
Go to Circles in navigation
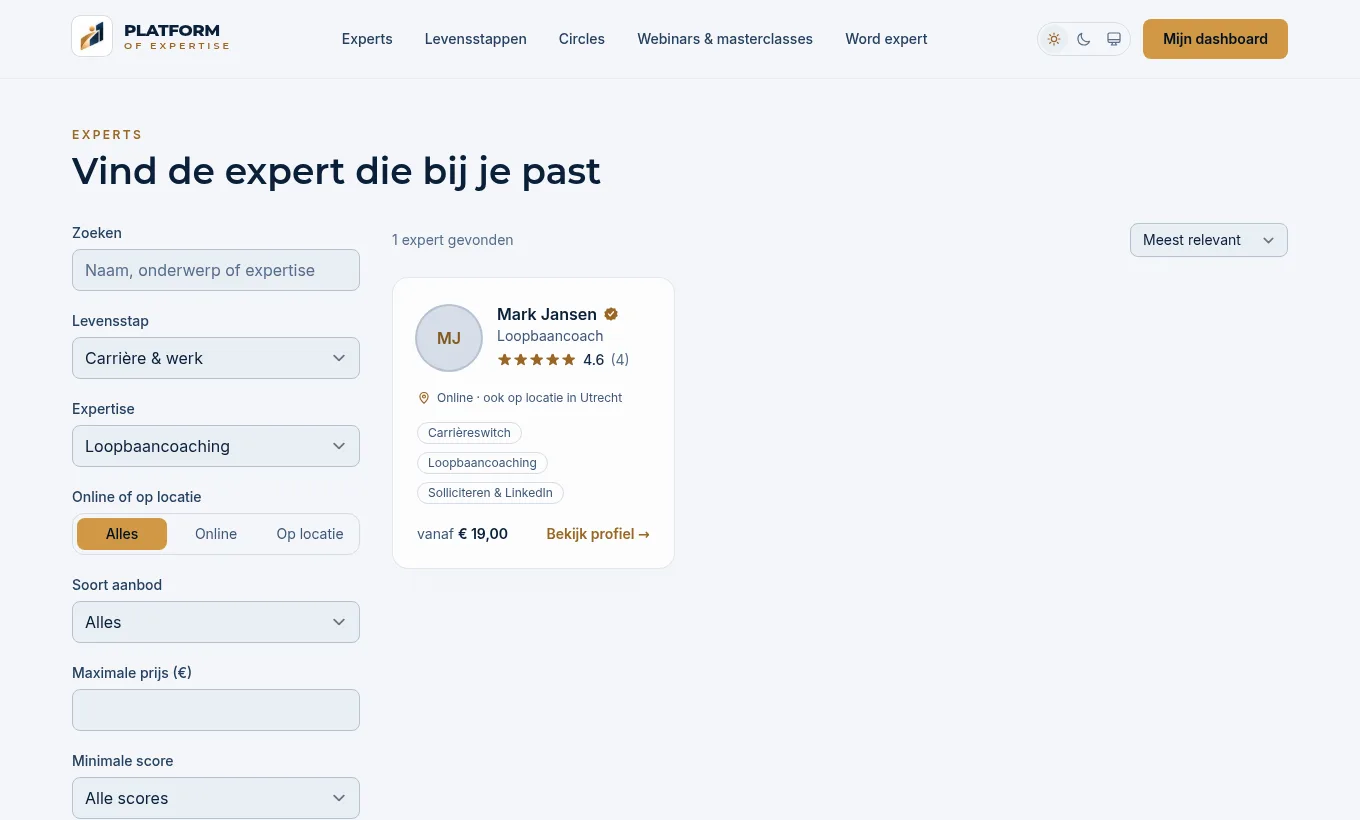click(x=582, y=39)
